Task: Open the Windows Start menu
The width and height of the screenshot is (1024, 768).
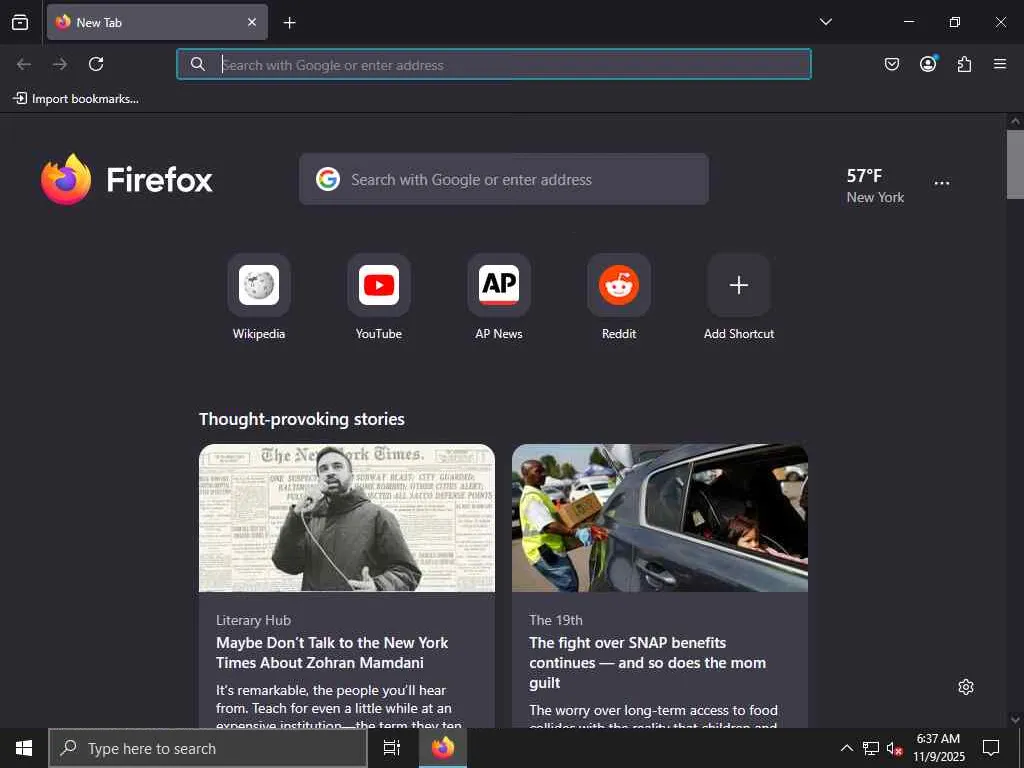Action: click(x=24, y=748)
